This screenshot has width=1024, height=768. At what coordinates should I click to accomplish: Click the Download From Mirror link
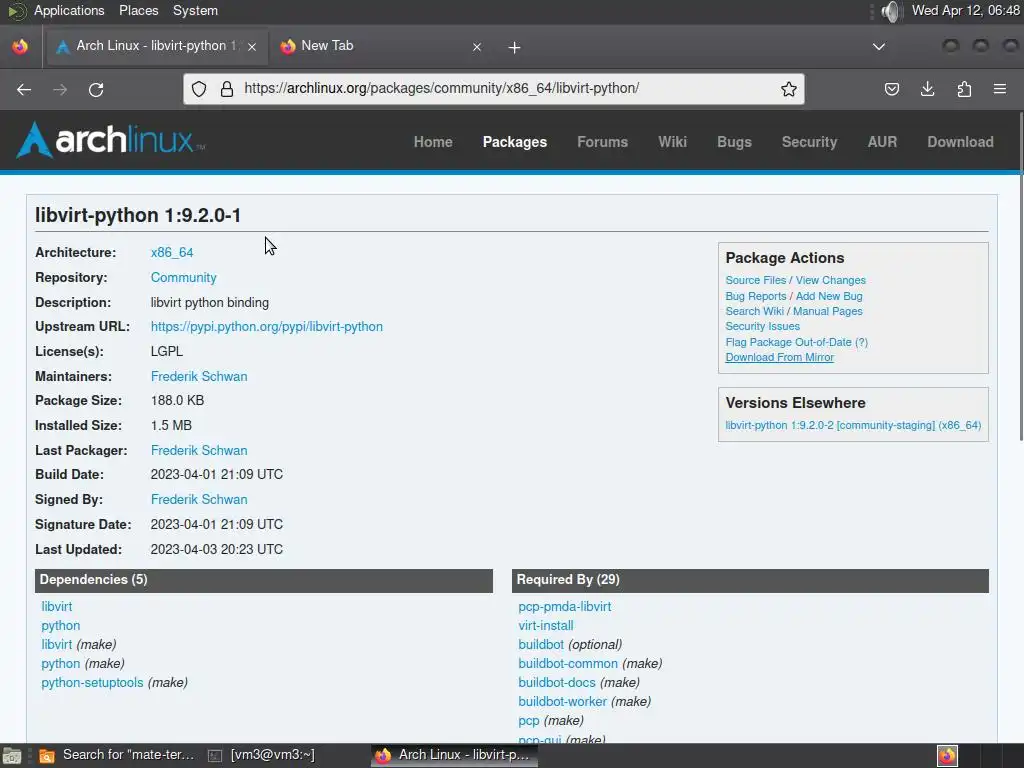click(x=779, y=357)
